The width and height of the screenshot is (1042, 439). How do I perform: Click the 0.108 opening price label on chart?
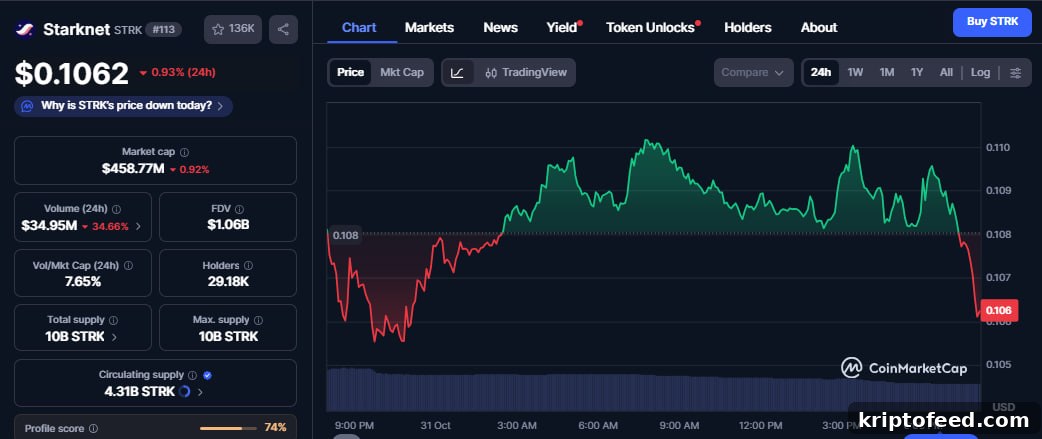(x=346, y=235)
